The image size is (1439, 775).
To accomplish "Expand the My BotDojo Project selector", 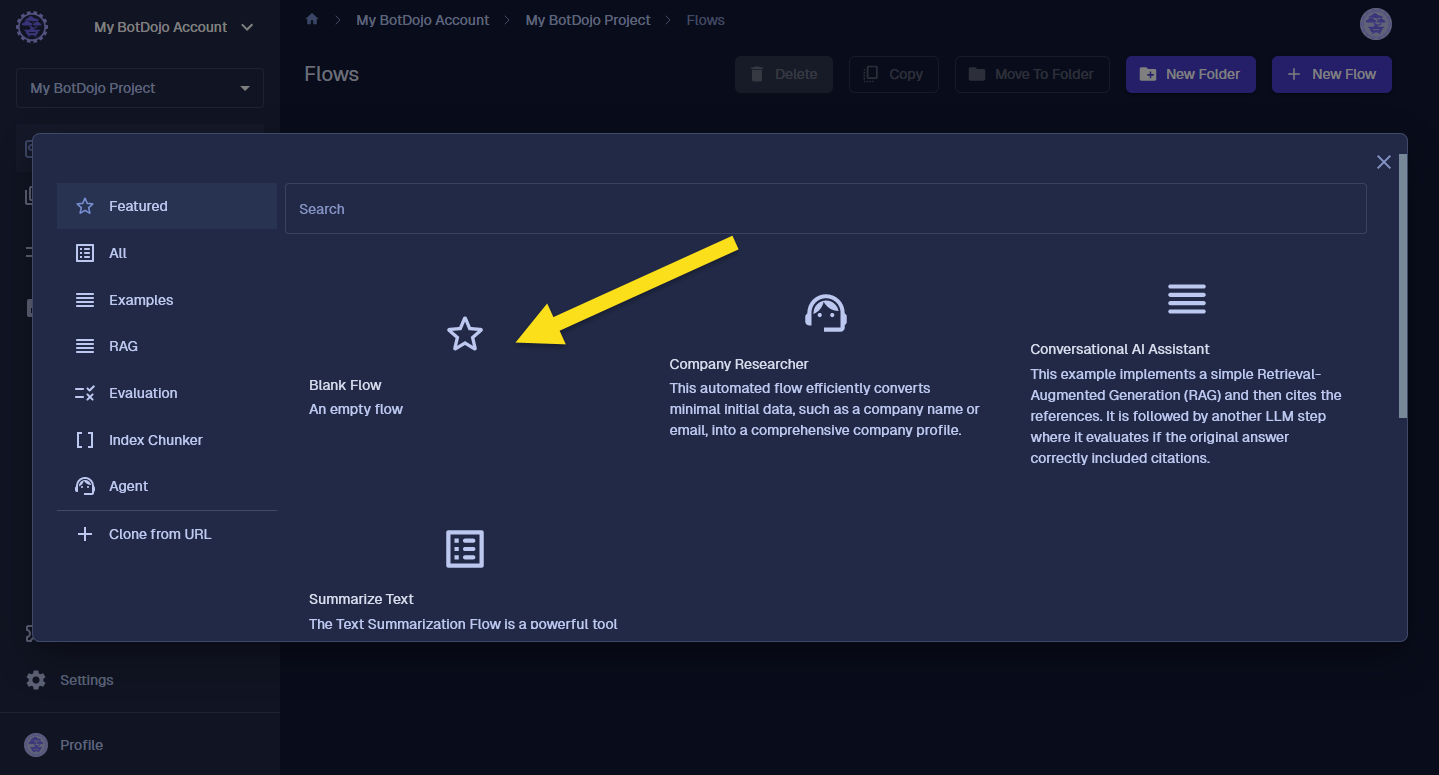I will tap(140, 88).
